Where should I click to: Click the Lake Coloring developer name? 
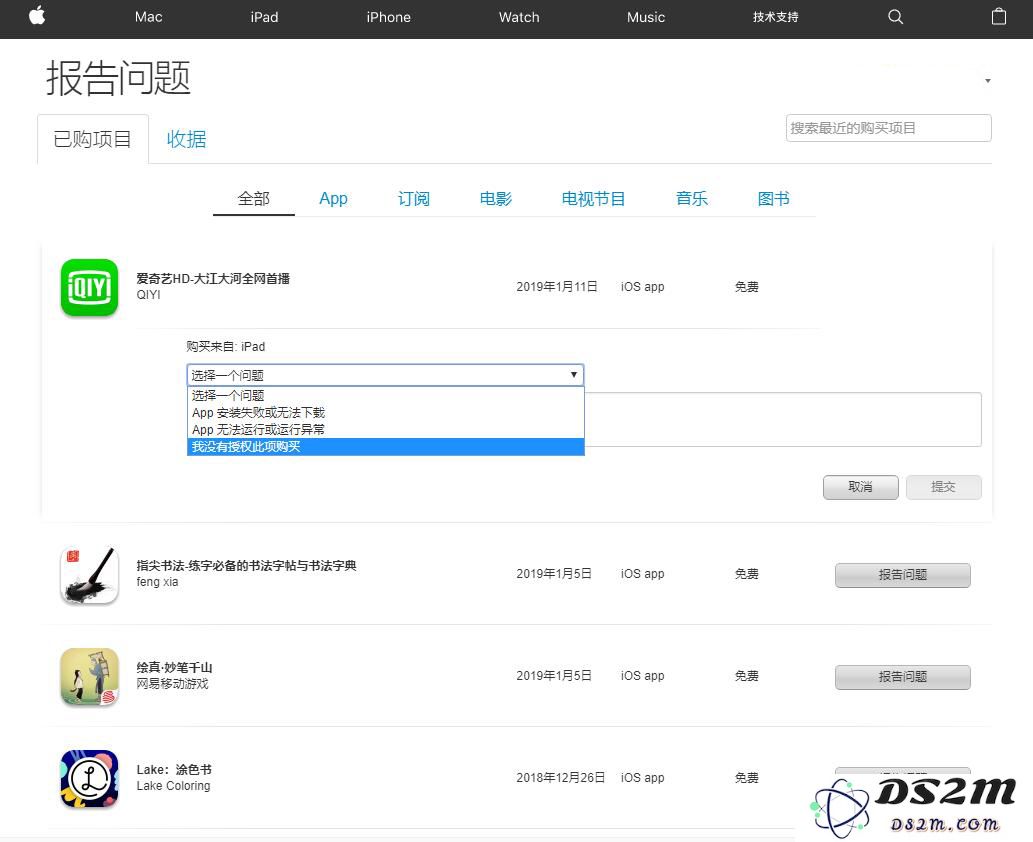pyautogui.click(x=173, y=786)
